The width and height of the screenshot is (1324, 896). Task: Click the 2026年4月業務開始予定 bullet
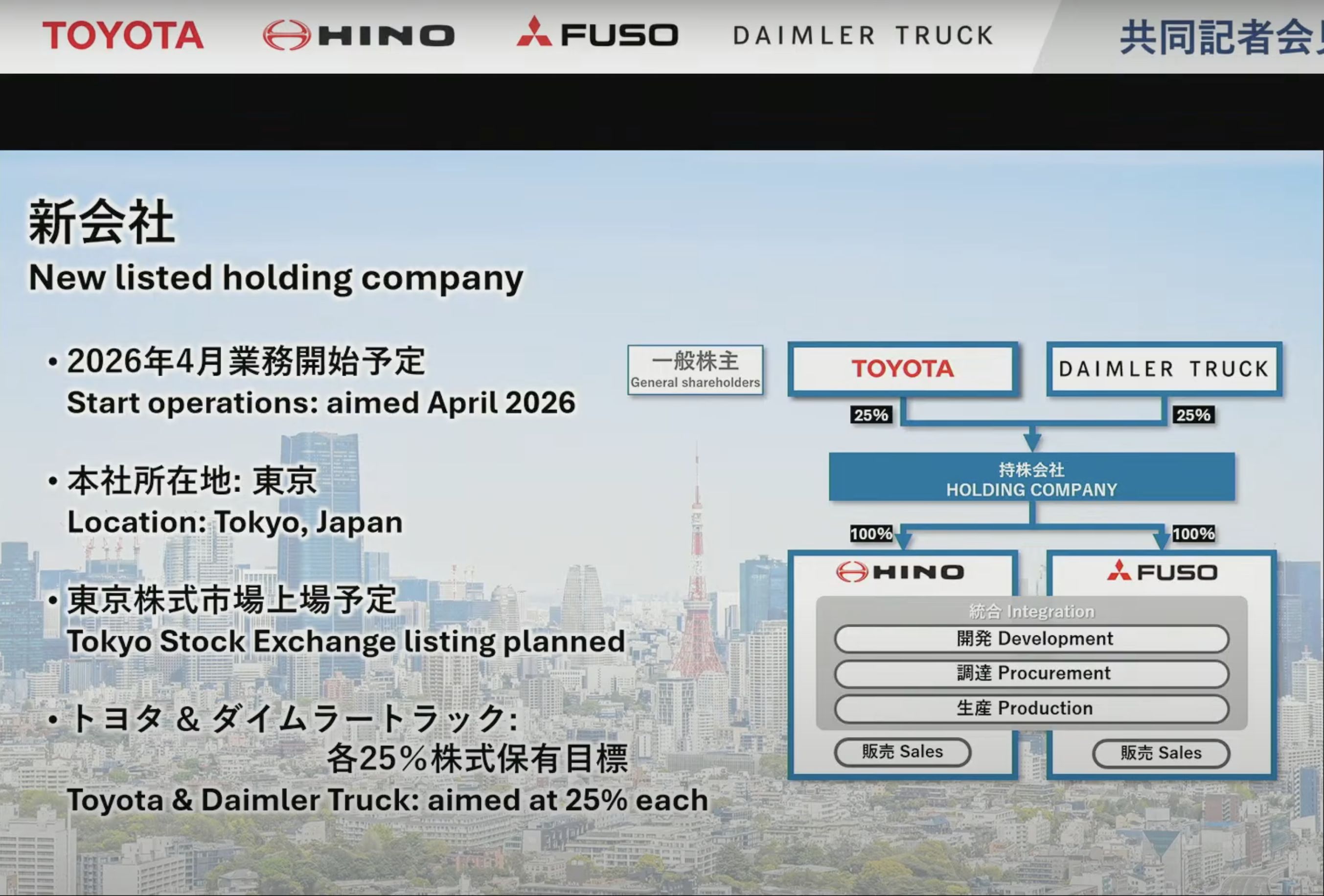coord(246,361)
